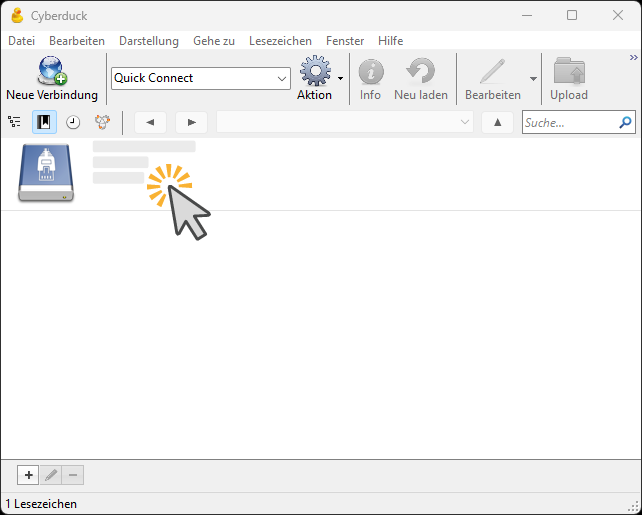
Task: Open the Aktion dropdown arrow
Action: pyautogui.click(x=340, y=79)
